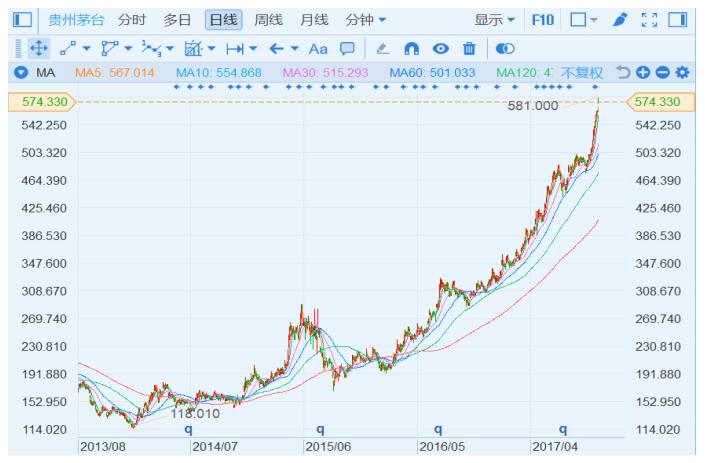Click the 118.010 low price label
The image size is (705, 463).
click(x=195, y=414)
